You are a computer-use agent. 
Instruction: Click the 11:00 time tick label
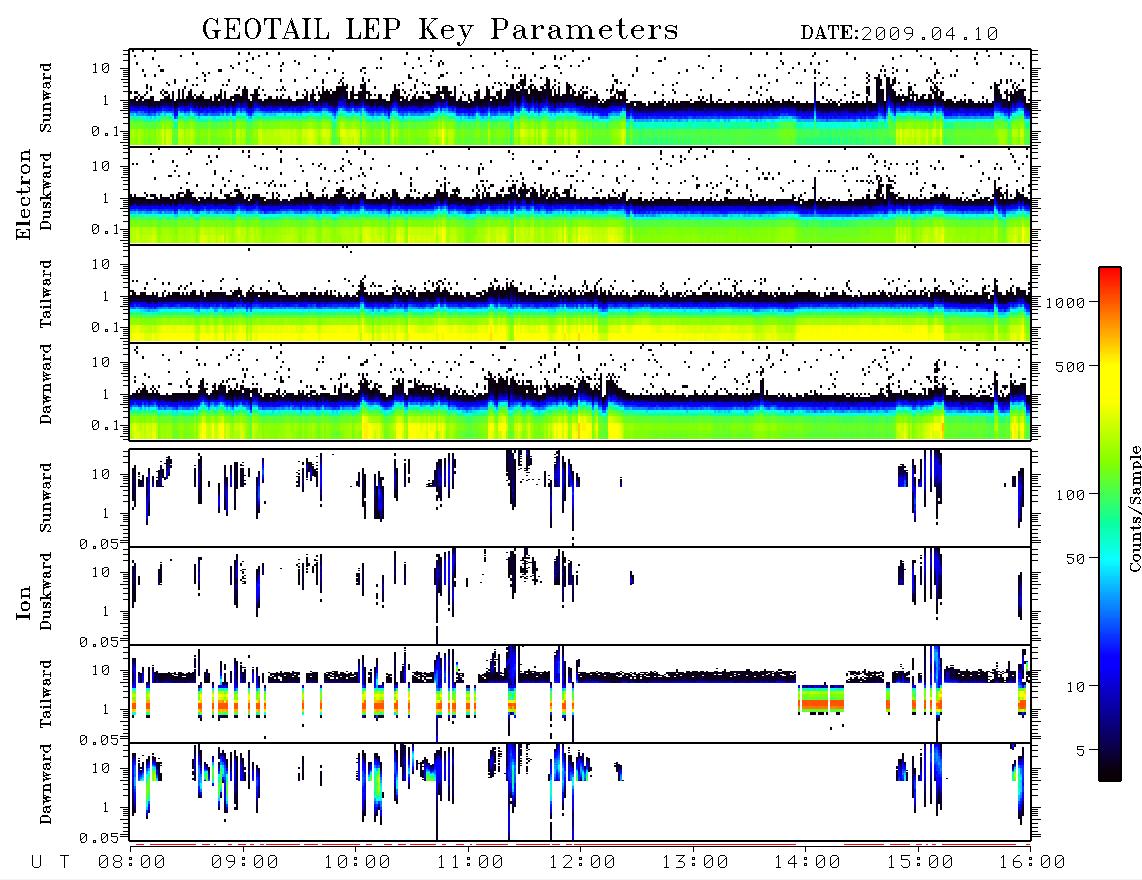pyautogui.click(x=470, y=862)
